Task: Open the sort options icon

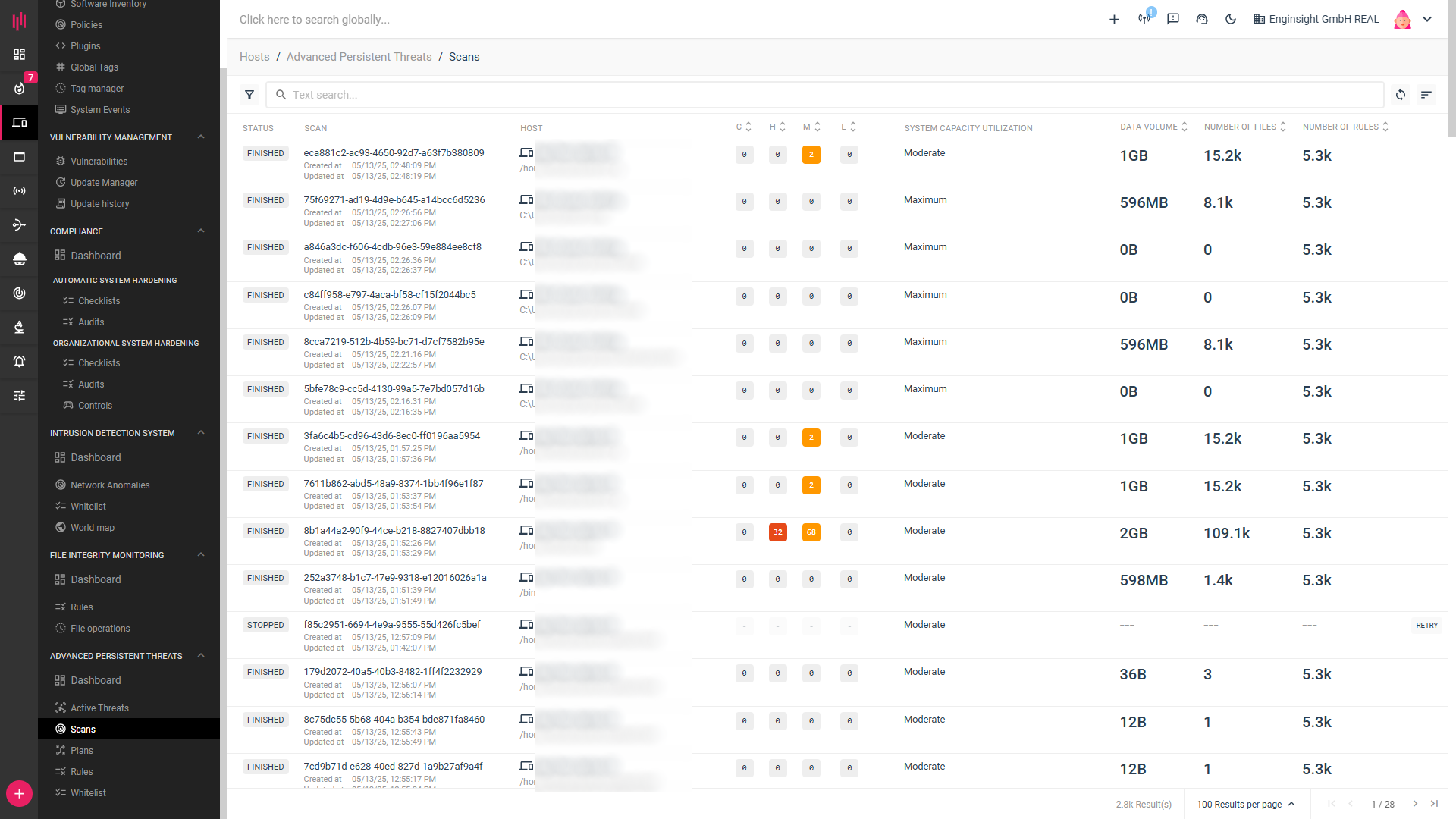Action: click(1426, 95)
